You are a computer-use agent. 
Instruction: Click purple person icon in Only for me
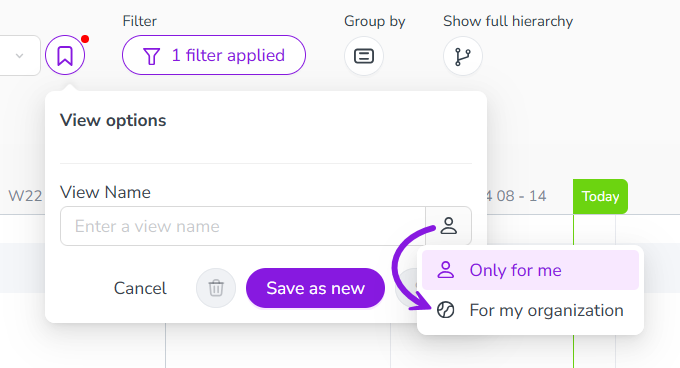coord(445,270)
